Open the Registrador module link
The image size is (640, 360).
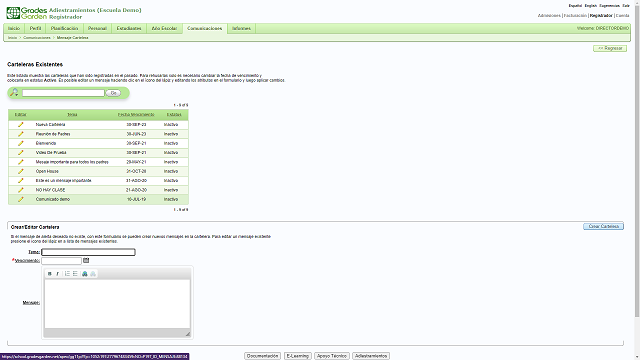[x=601, y=16]
